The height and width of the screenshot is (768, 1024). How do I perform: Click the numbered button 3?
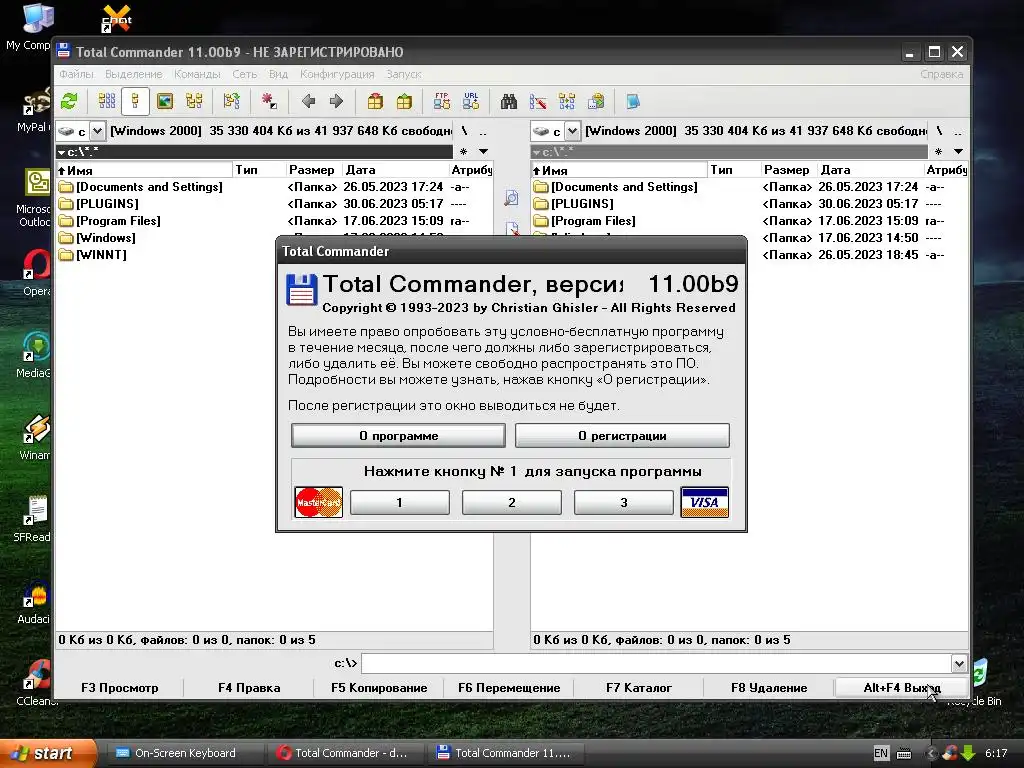[624, 502]
